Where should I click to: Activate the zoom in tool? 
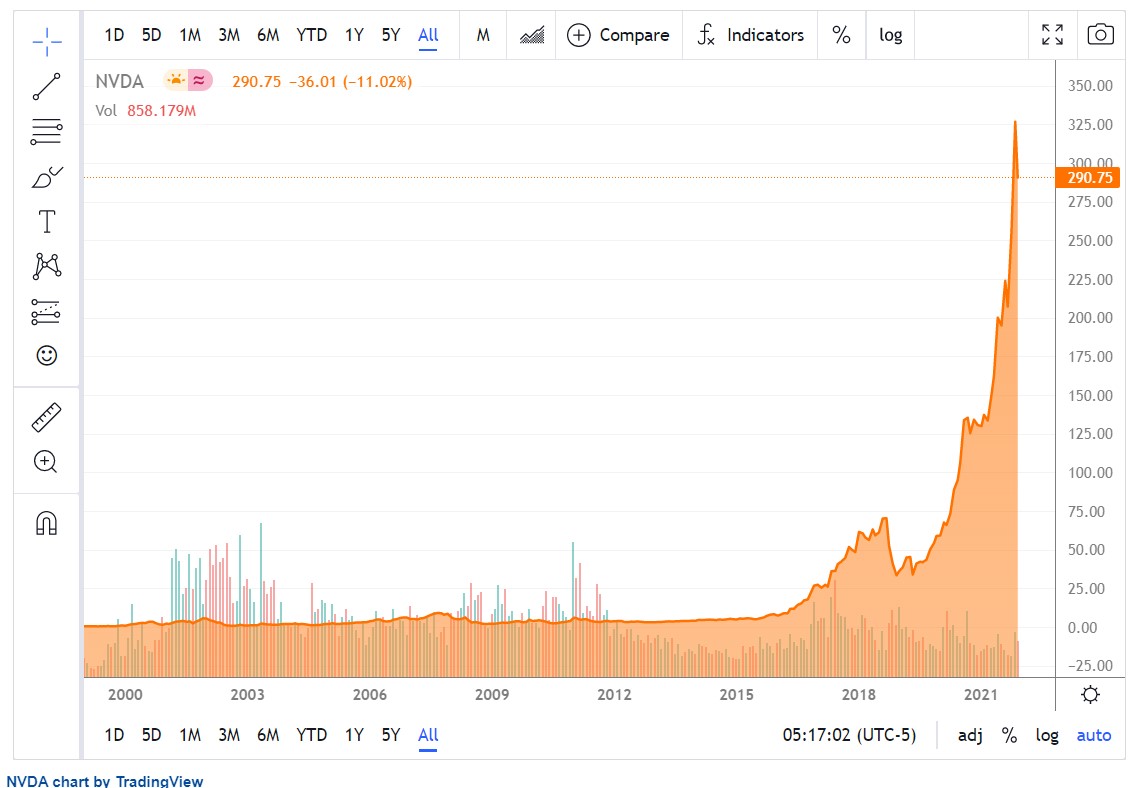(45, 462)
